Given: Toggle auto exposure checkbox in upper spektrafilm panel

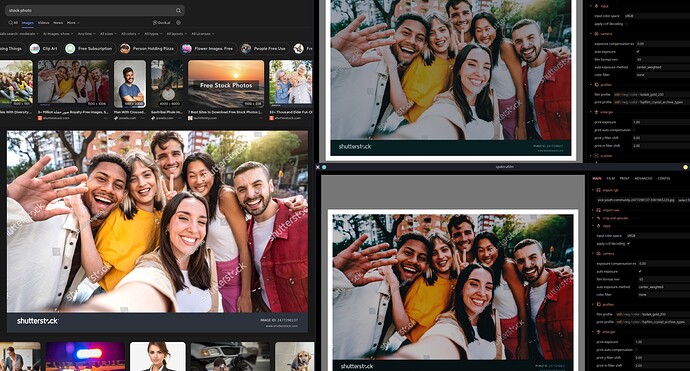Looking at the screenshot, I should [x=638, y=51].
